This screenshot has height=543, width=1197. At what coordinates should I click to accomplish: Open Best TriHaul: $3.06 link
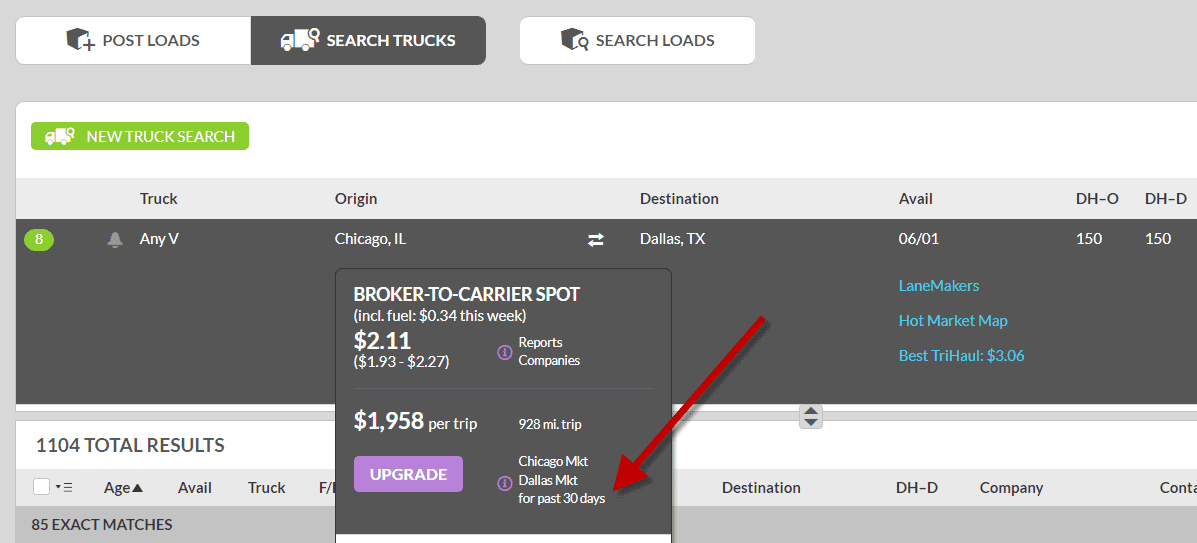click(961, 356)
